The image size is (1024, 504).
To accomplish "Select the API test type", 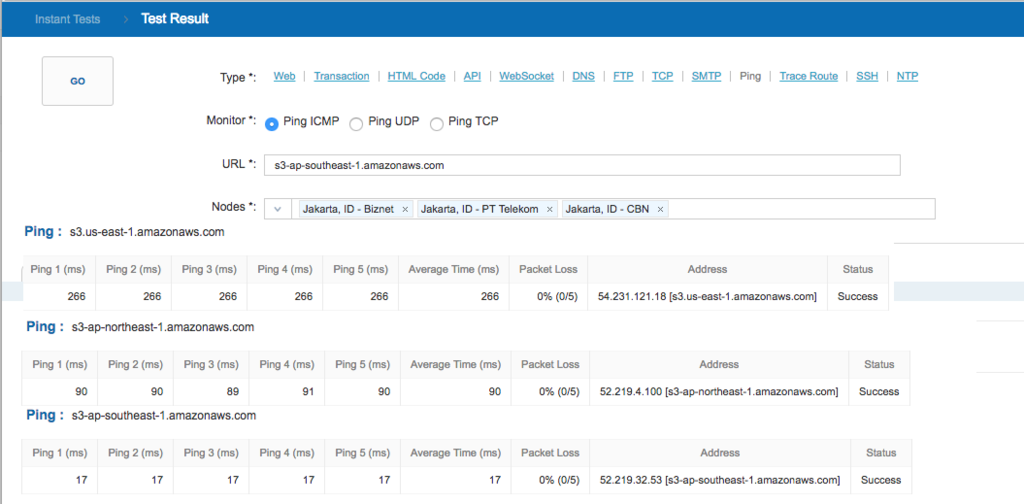I will (x=472, y=76).
